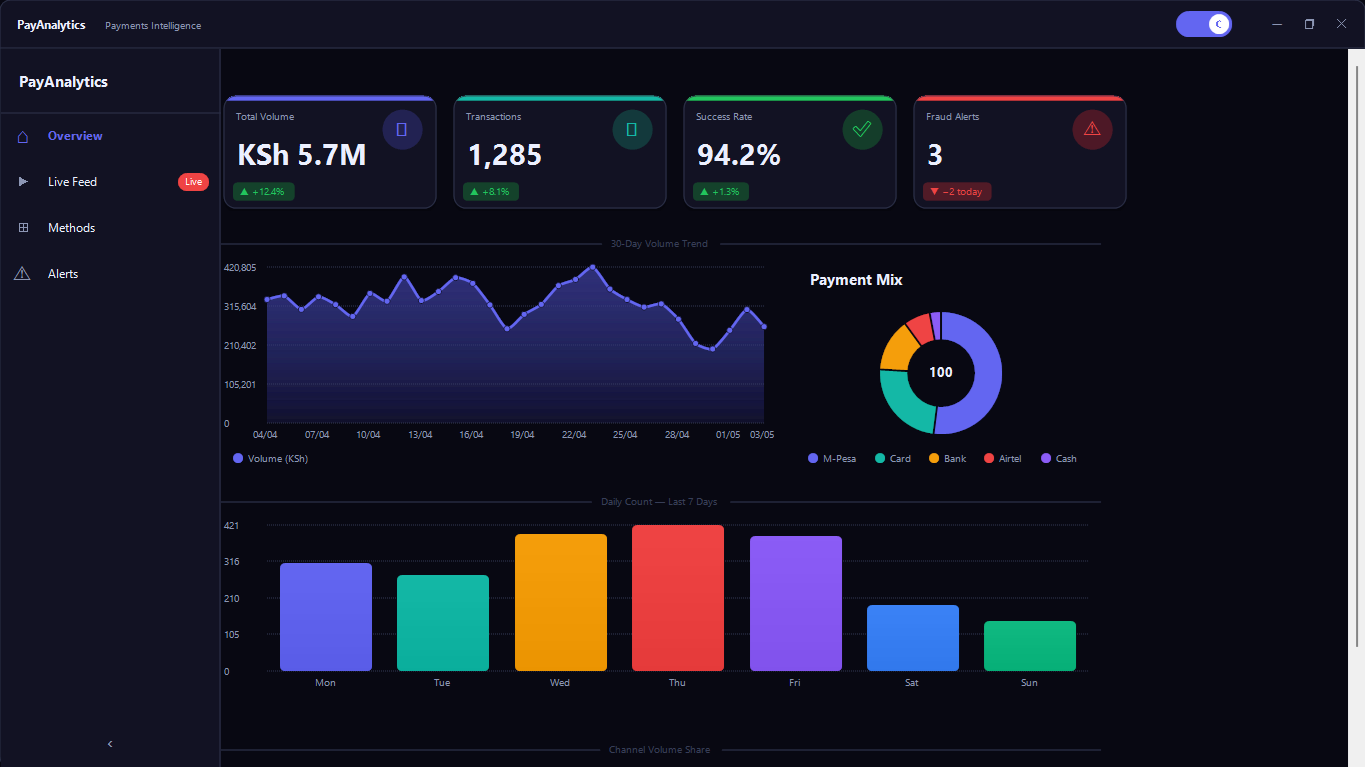Click the Transactions card icon

tap(632, 130)
